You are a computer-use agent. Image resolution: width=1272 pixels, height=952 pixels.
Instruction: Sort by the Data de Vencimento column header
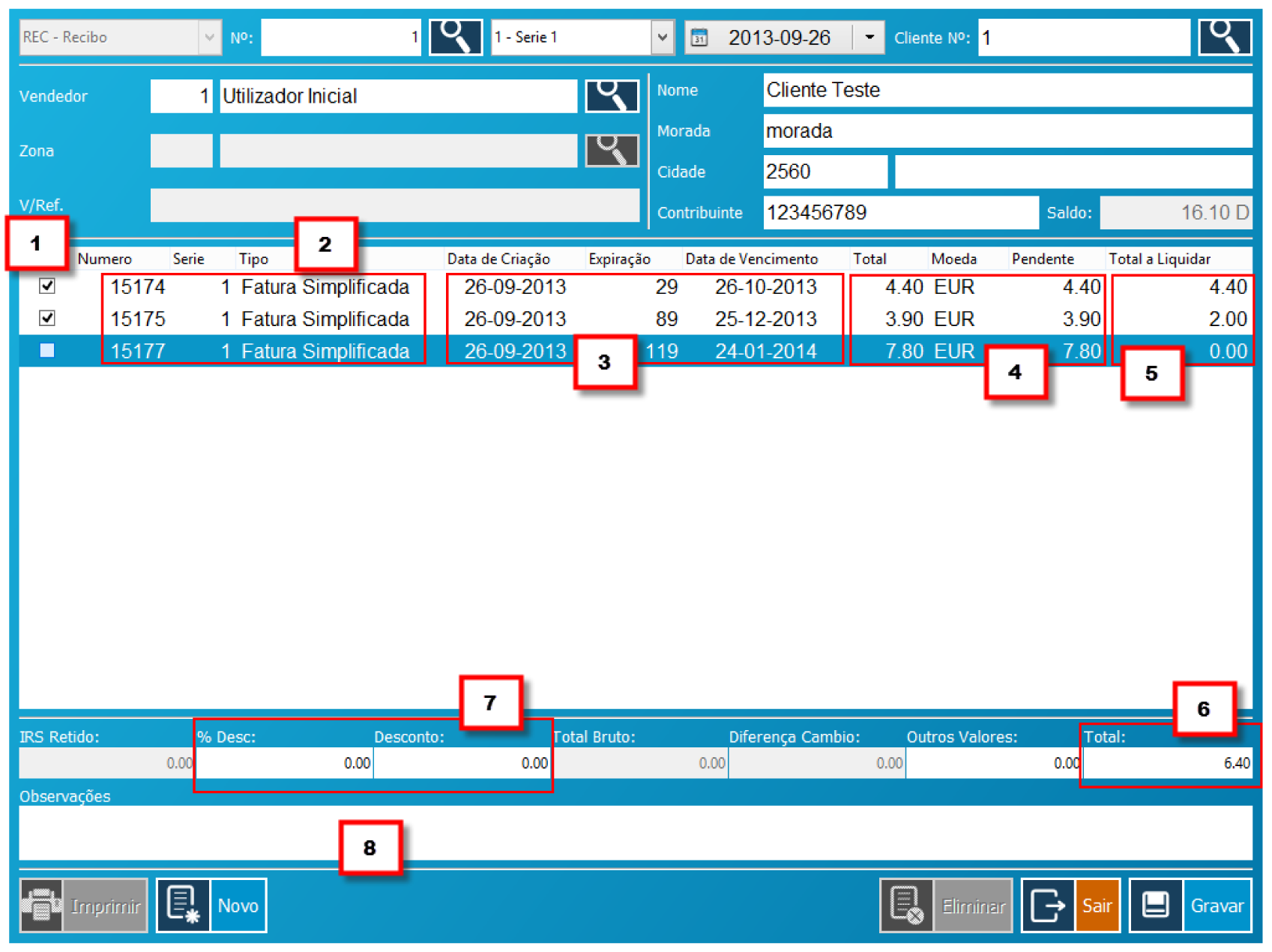(751, 259)
